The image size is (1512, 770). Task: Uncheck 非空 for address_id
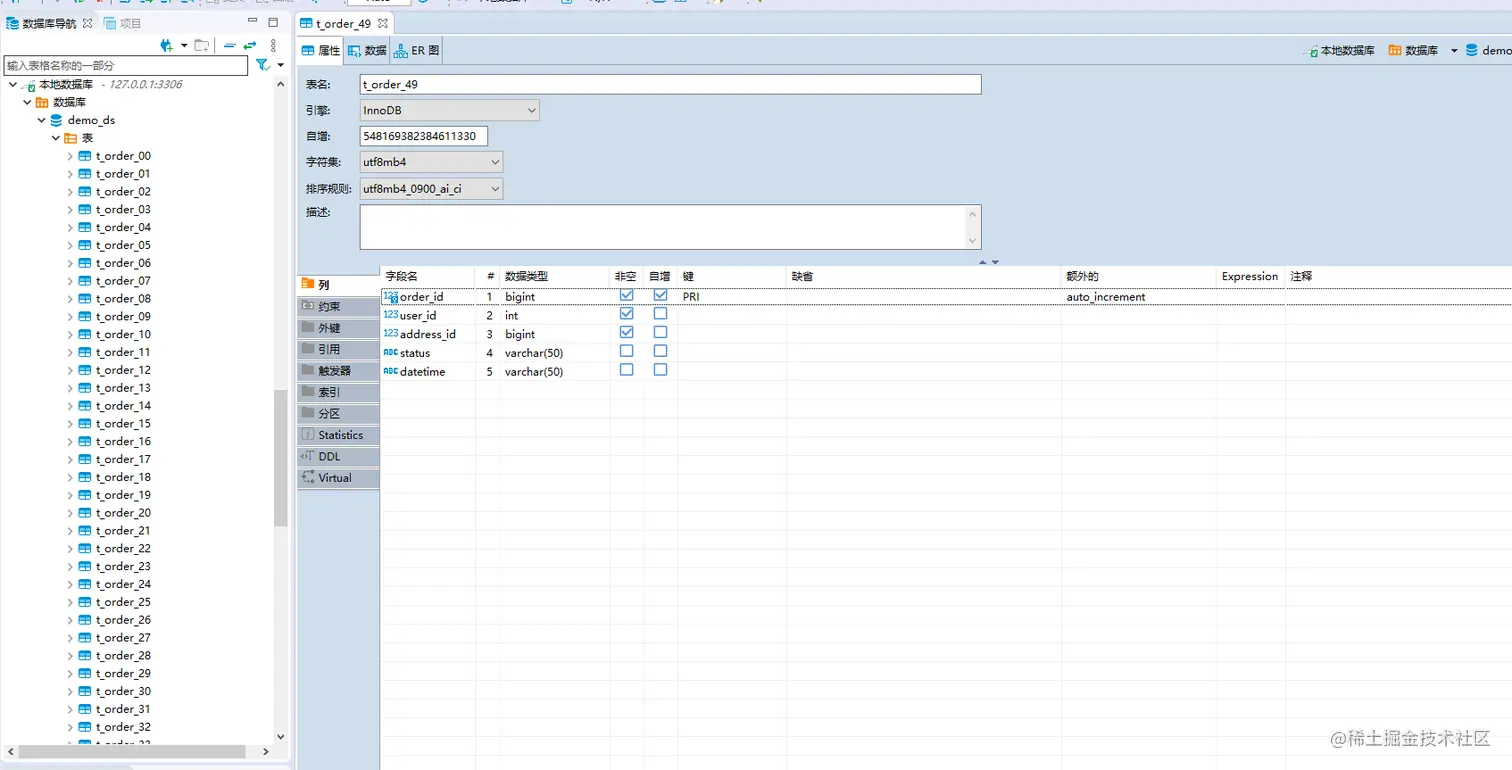(627, 333)
